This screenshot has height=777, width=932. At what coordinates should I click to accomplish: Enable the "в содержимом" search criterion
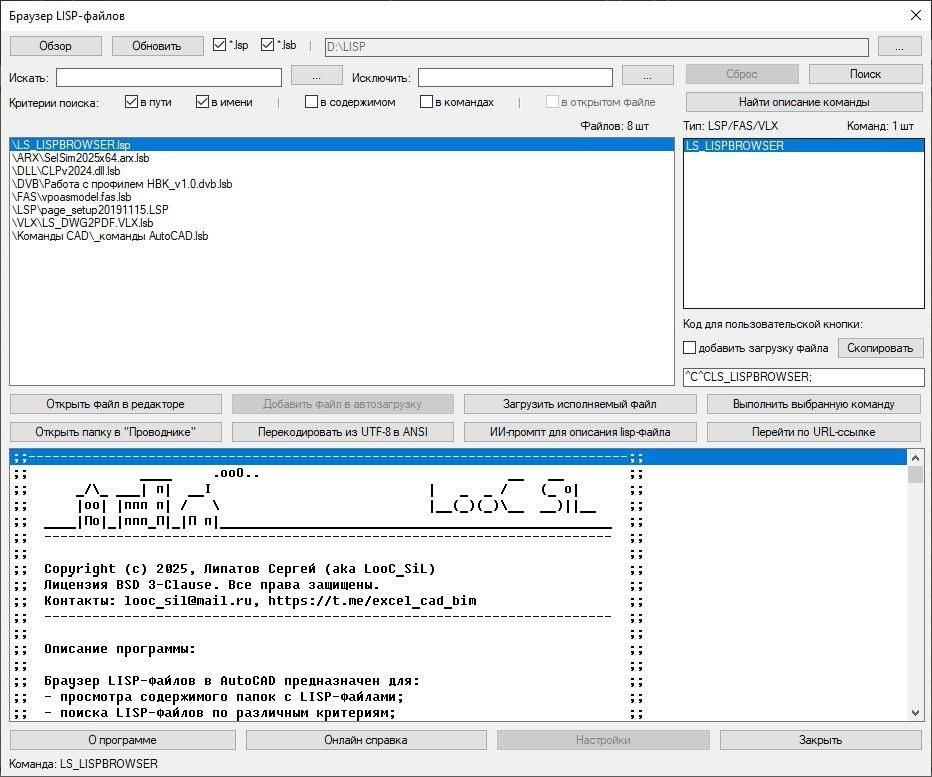click(312, 102)
